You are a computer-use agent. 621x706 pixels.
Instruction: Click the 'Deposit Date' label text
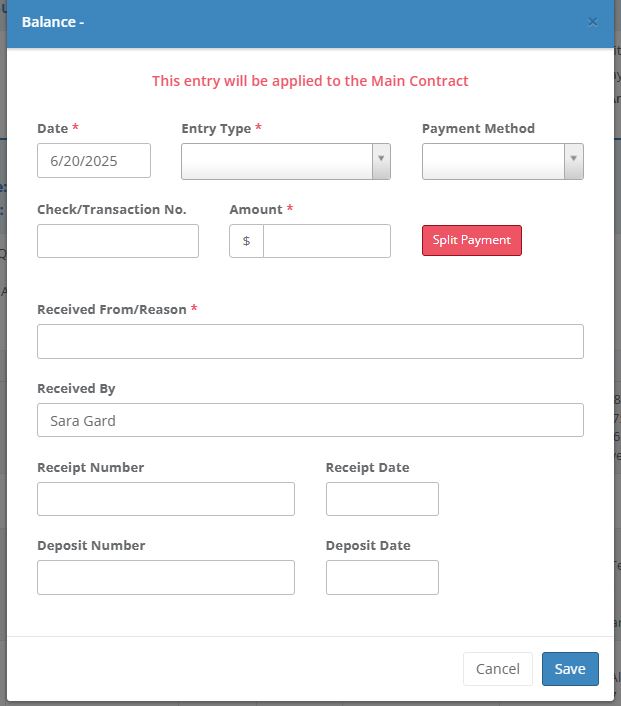[x=368, y=546]
